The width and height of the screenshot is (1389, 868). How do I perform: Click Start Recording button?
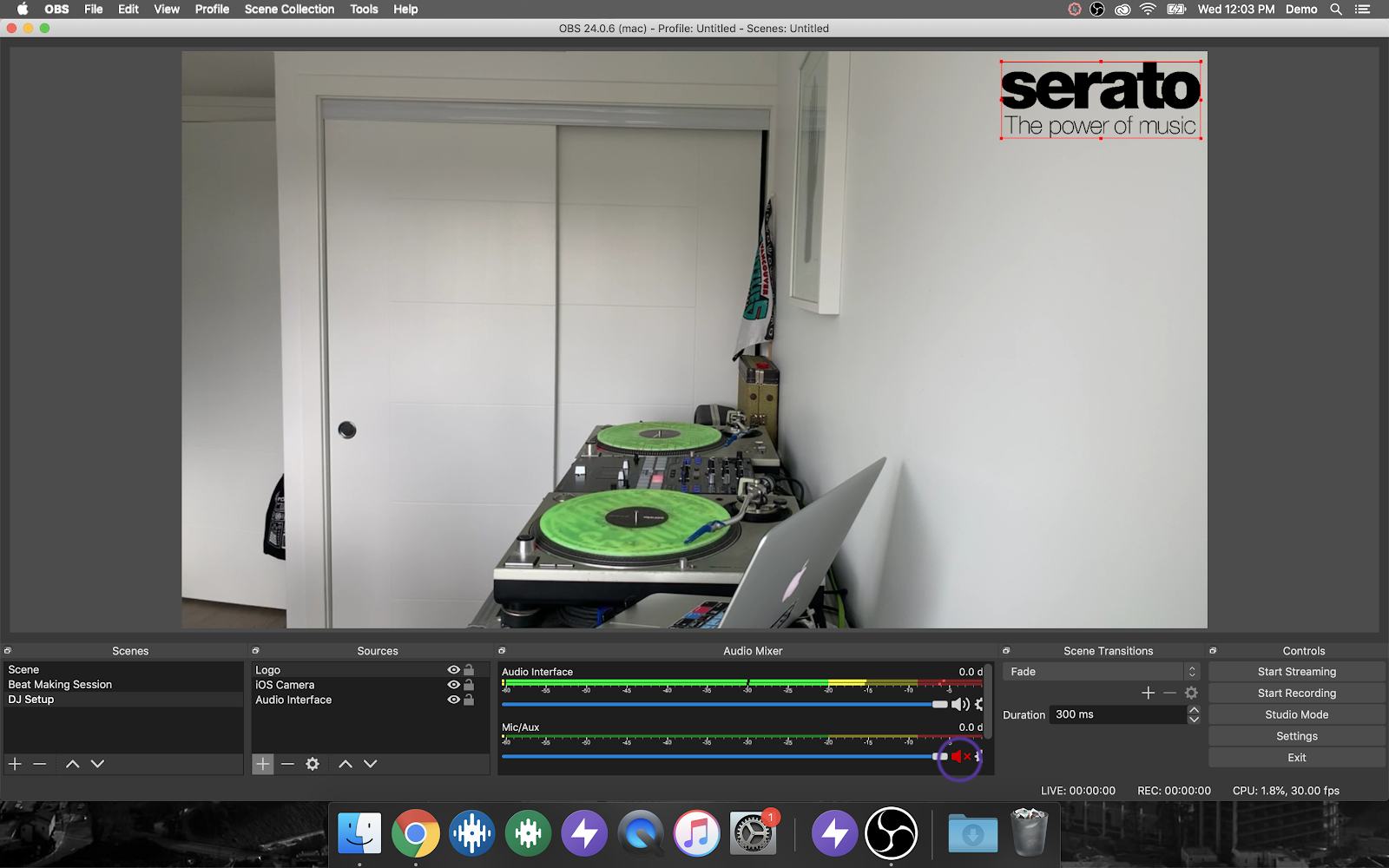coord(1297,694)
